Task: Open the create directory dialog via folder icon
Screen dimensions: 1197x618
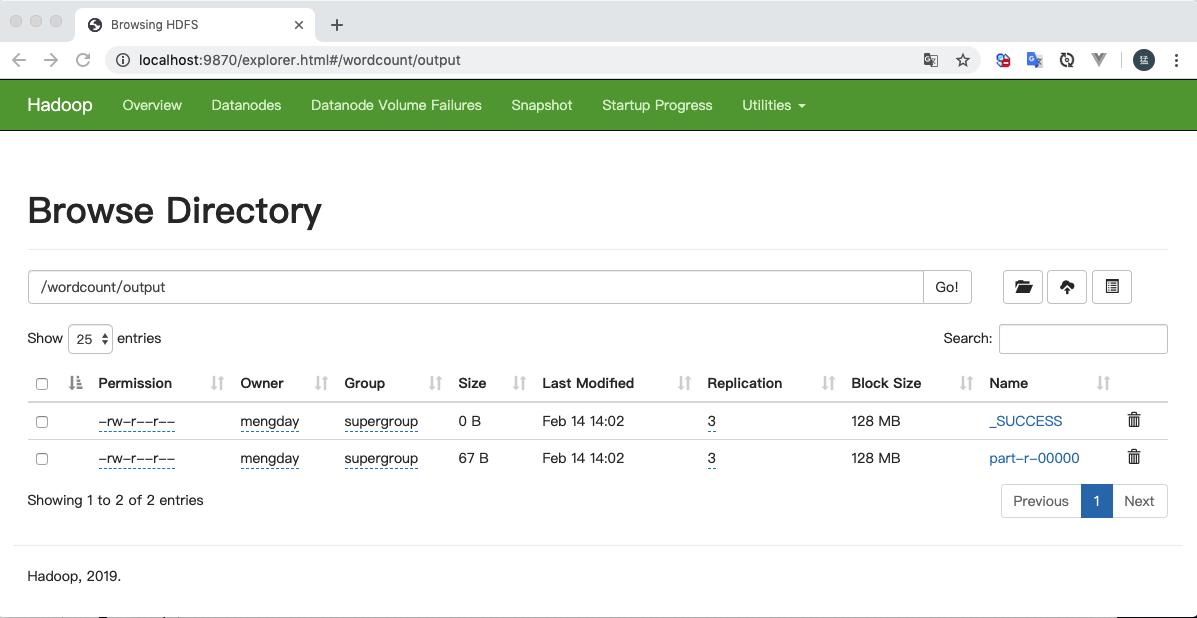Action: click(1022, 287)
